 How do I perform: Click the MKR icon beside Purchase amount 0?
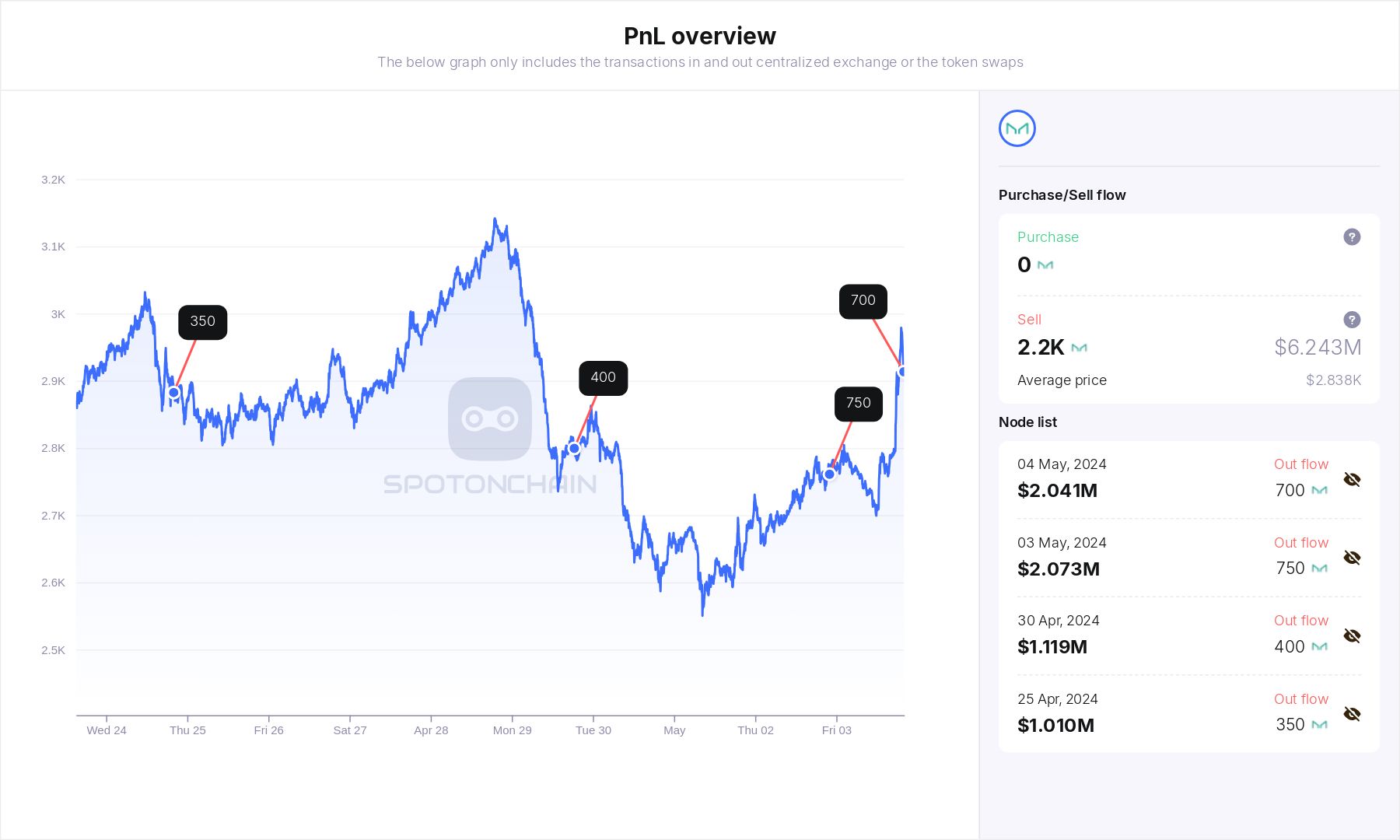(x=1045, y=265)
